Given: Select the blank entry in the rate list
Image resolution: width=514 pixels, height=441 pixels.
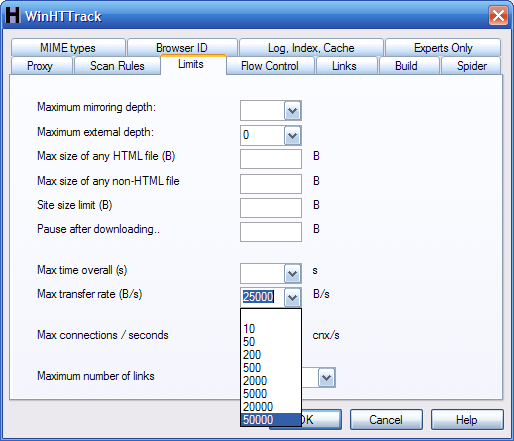Looking at the screenshot, I should tap(271, 316).
